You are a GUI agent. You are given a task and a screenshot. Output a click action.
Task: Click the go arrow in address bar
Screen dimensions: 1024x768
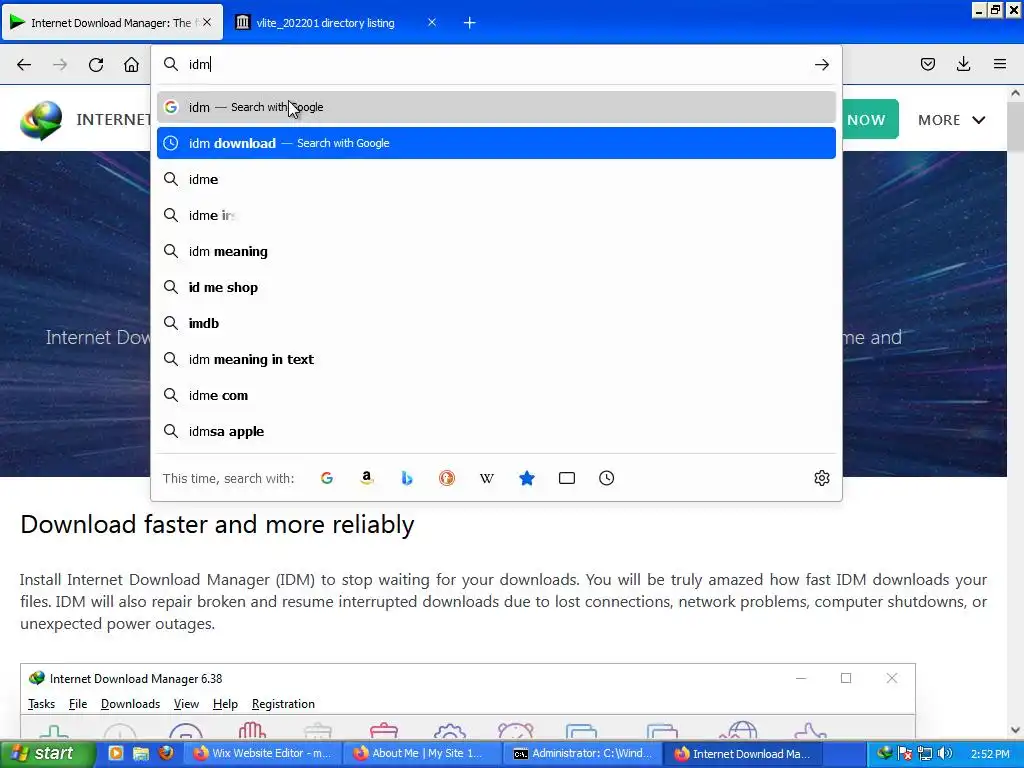(x=822, y=65)
